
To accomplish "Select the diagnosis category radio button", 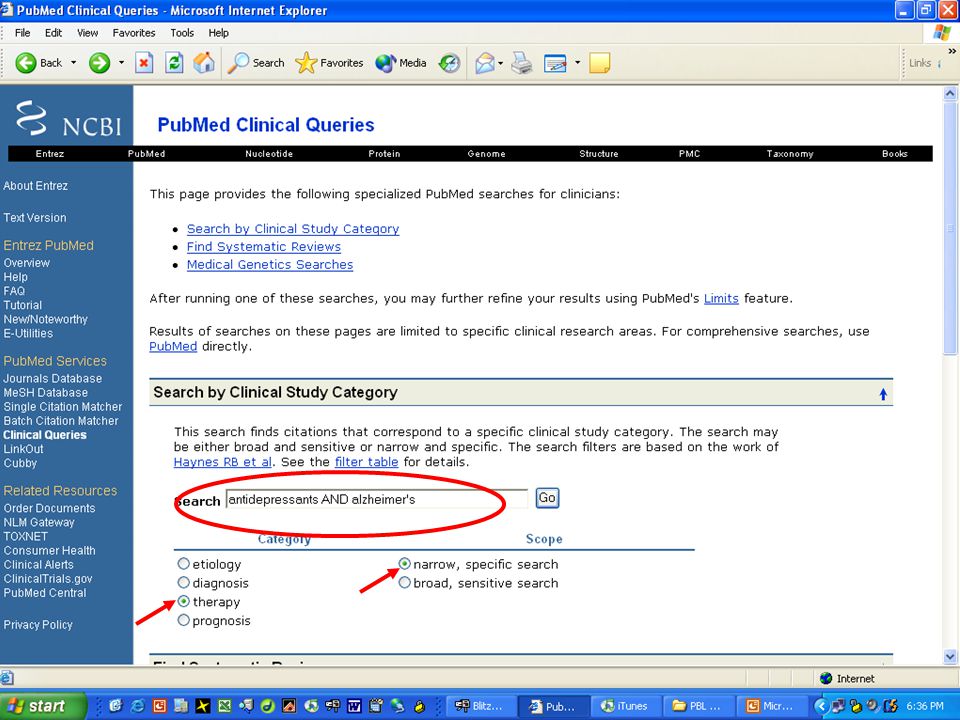I will (183, 582).
